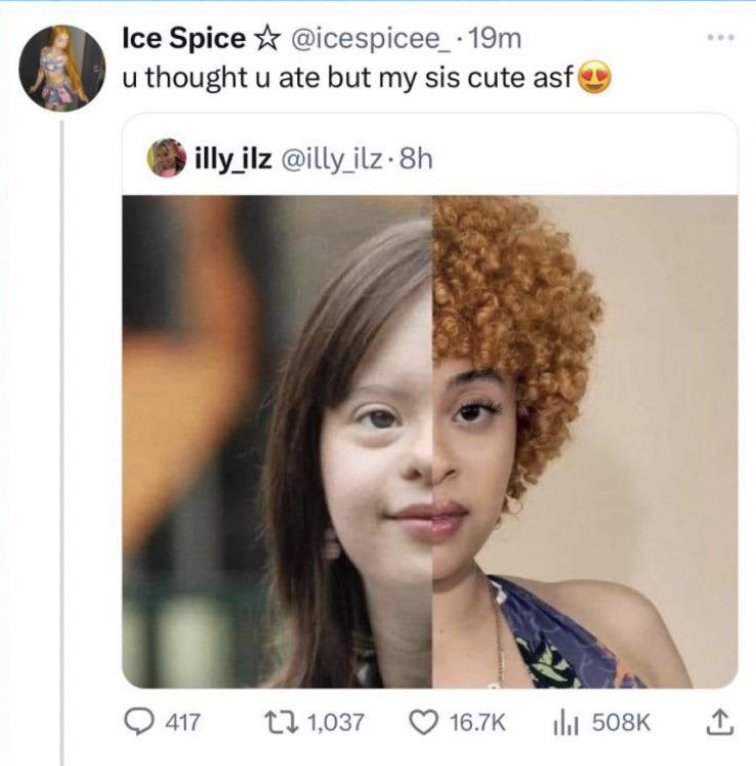Click the Ice Spice display name

click(x=184, y=39)
